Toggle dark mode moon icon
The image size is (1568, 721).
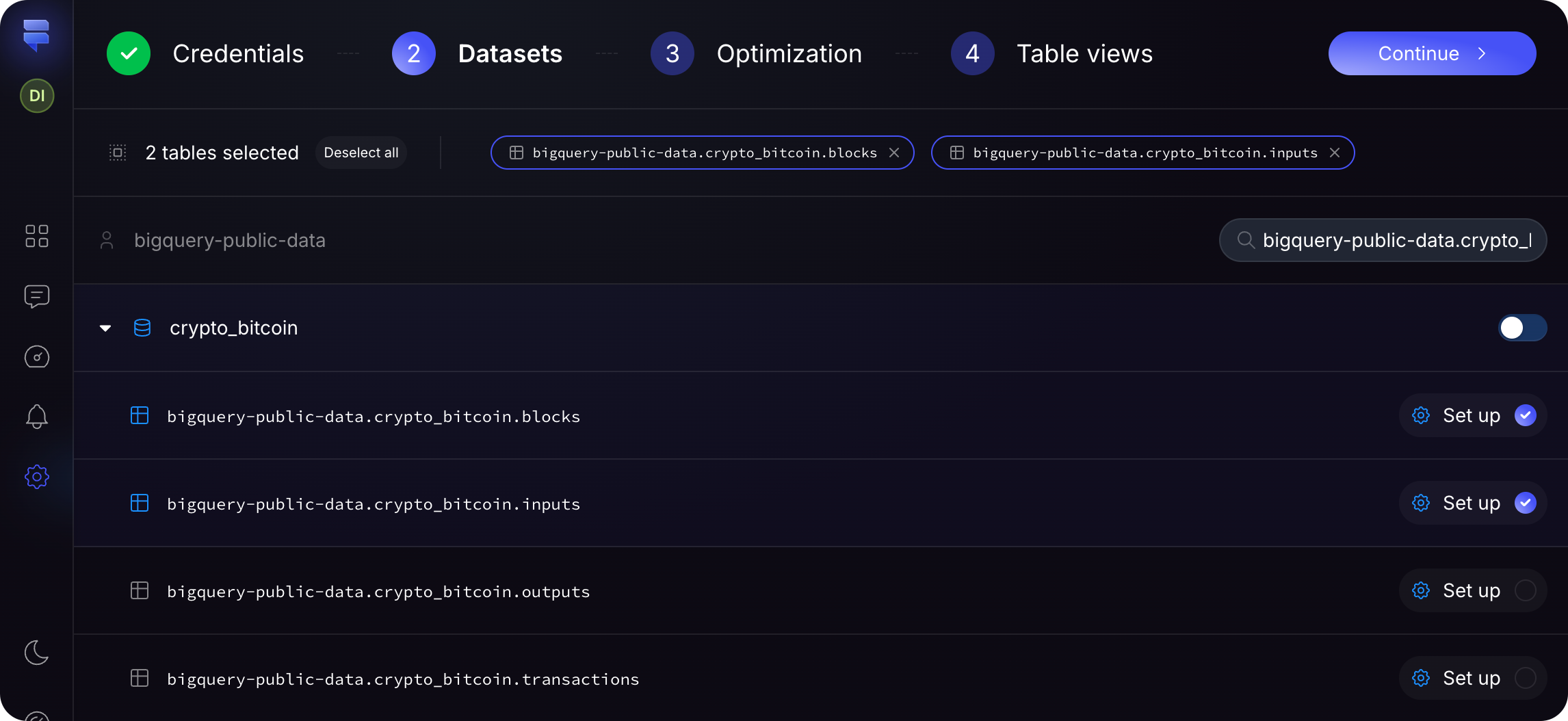(x=37, y=652)
